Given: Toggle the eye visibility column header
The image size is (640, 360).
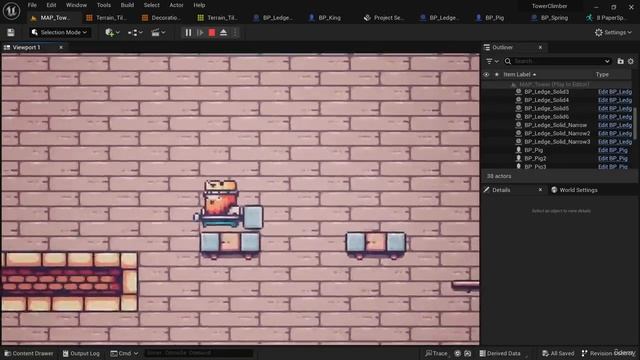Looking at the screenshot, I should tap(486, 75).
